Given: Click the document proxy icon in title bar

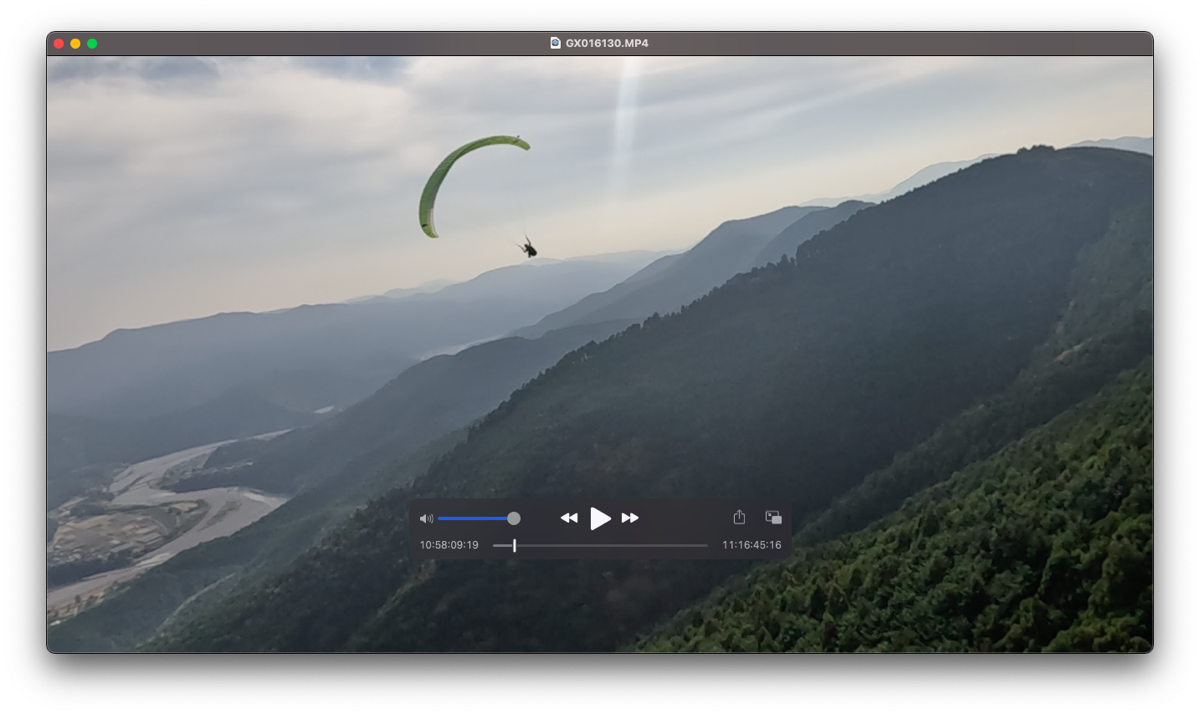Looking at the screenshot, I should 556,43.
